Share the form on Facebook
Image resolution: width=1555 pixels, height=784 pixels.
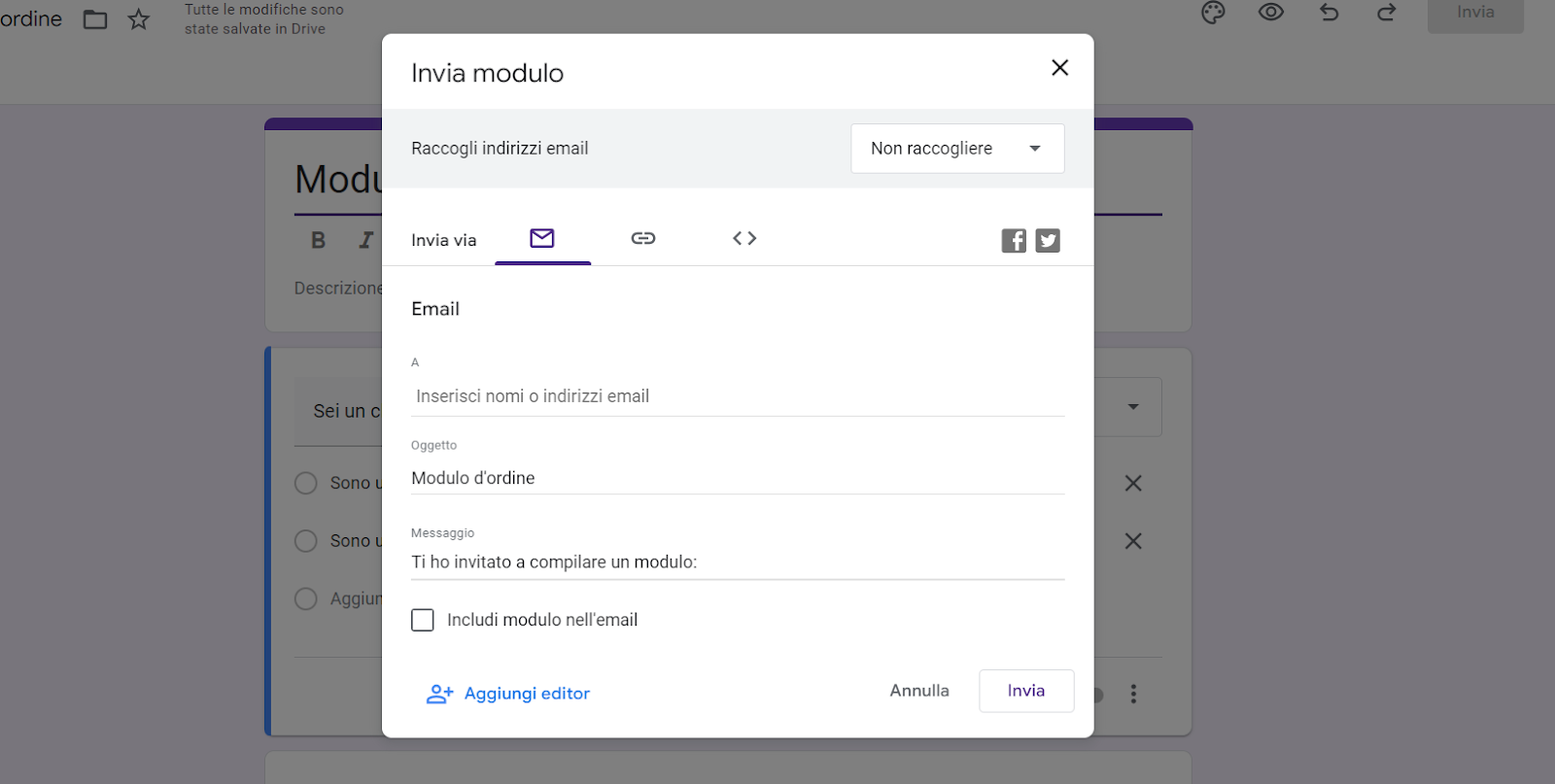click(1014, 241)
